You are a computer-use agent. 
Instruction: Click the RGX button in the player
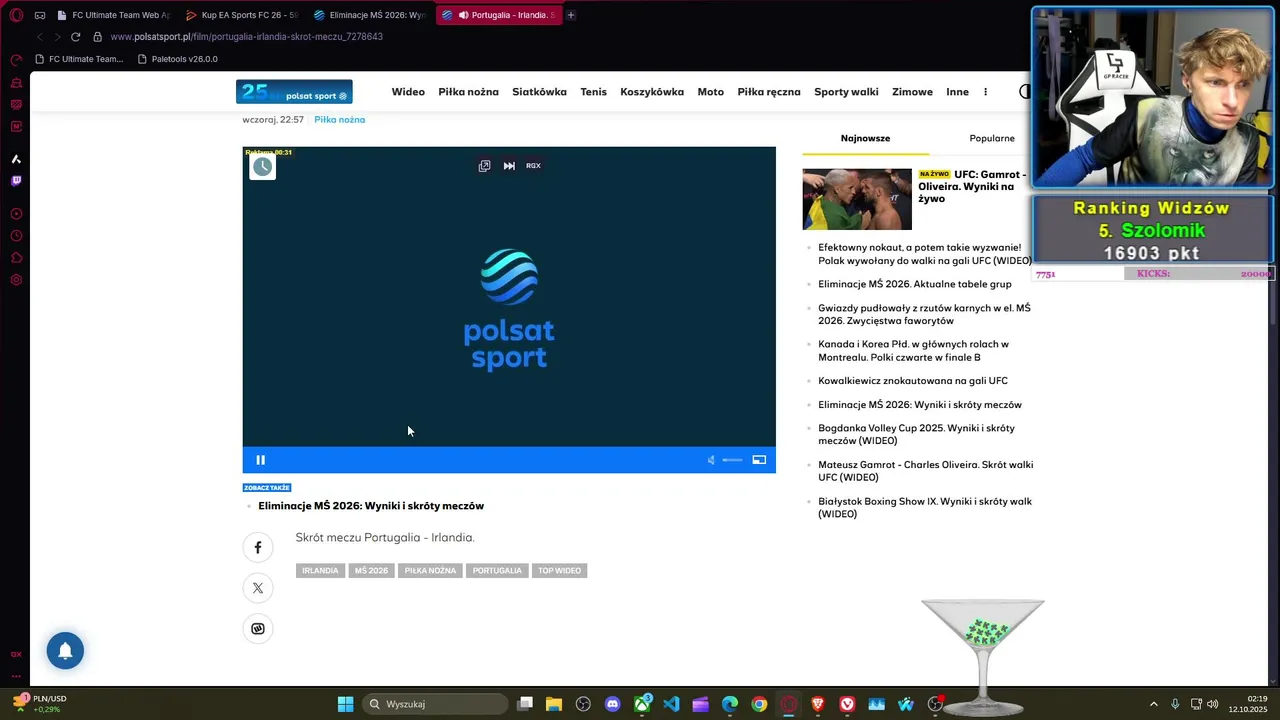pos(533,166)
